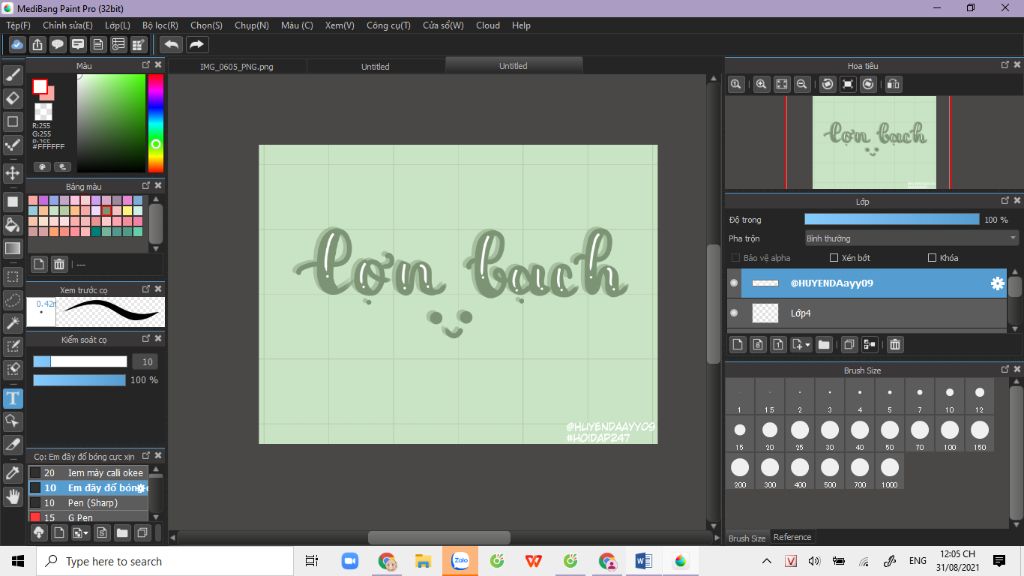Toggle the Bảo vệ alpha checkbox
Viewport: 1024px width, 576px height.
736,258
